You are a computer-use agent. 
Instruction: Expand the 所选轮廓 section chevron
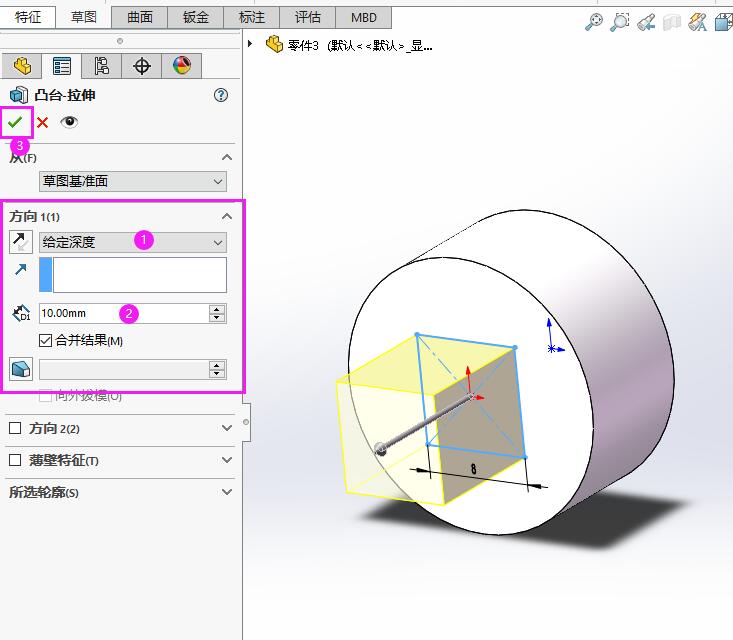pos(227,492)
